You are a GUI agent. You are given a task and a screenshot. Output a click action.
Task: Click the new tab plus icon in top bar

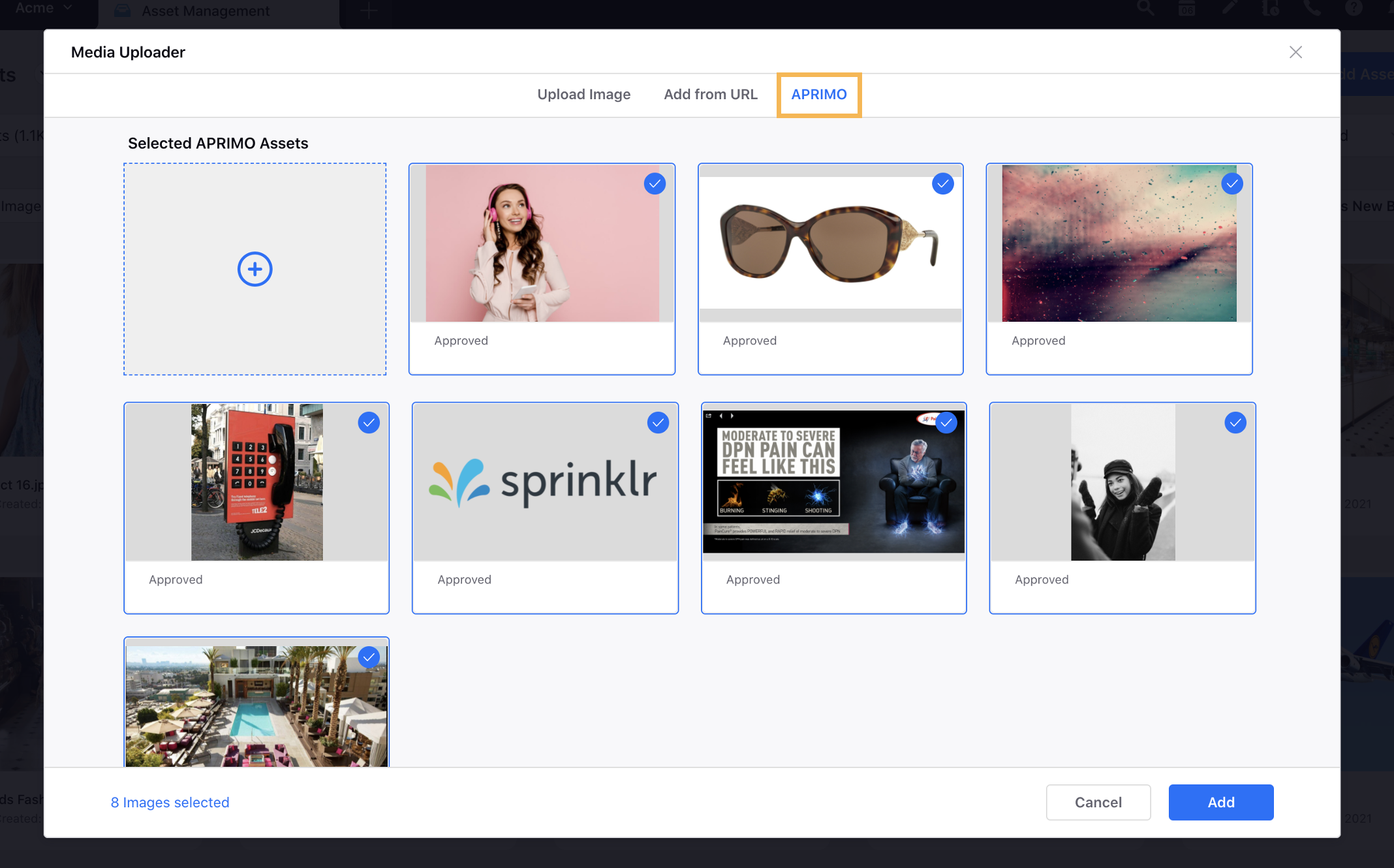pyautogui.click(x=369, y=10)
